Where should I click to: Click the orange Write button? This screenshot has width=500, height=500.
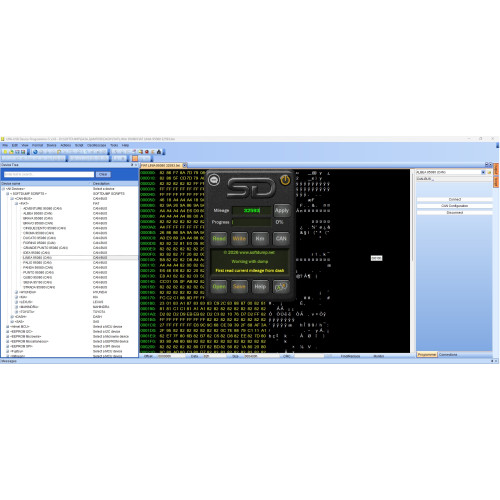pyautogui.click(x=239, y=239)
